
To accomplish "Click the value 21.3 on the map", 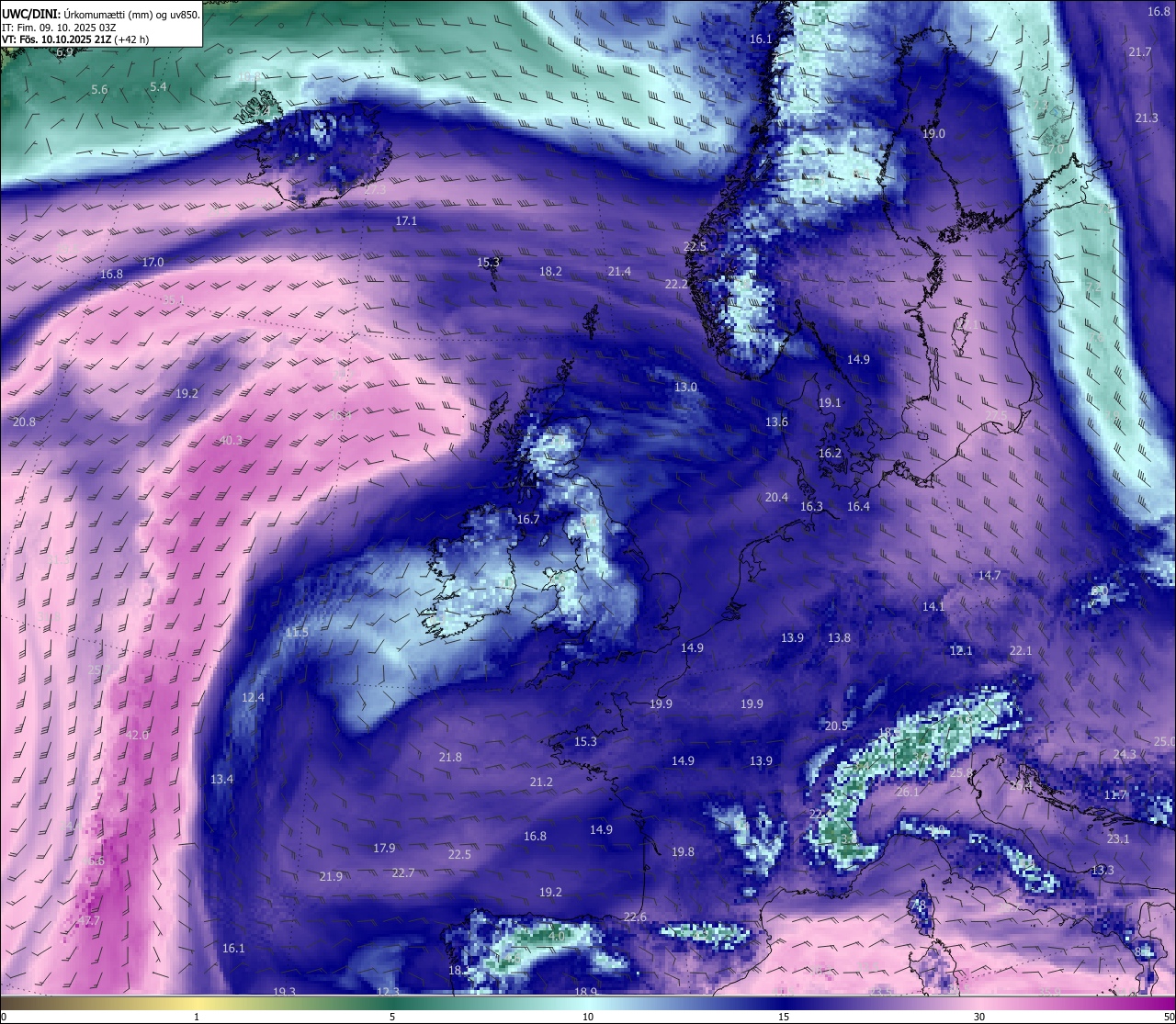I will click(x=1147, y=118).
